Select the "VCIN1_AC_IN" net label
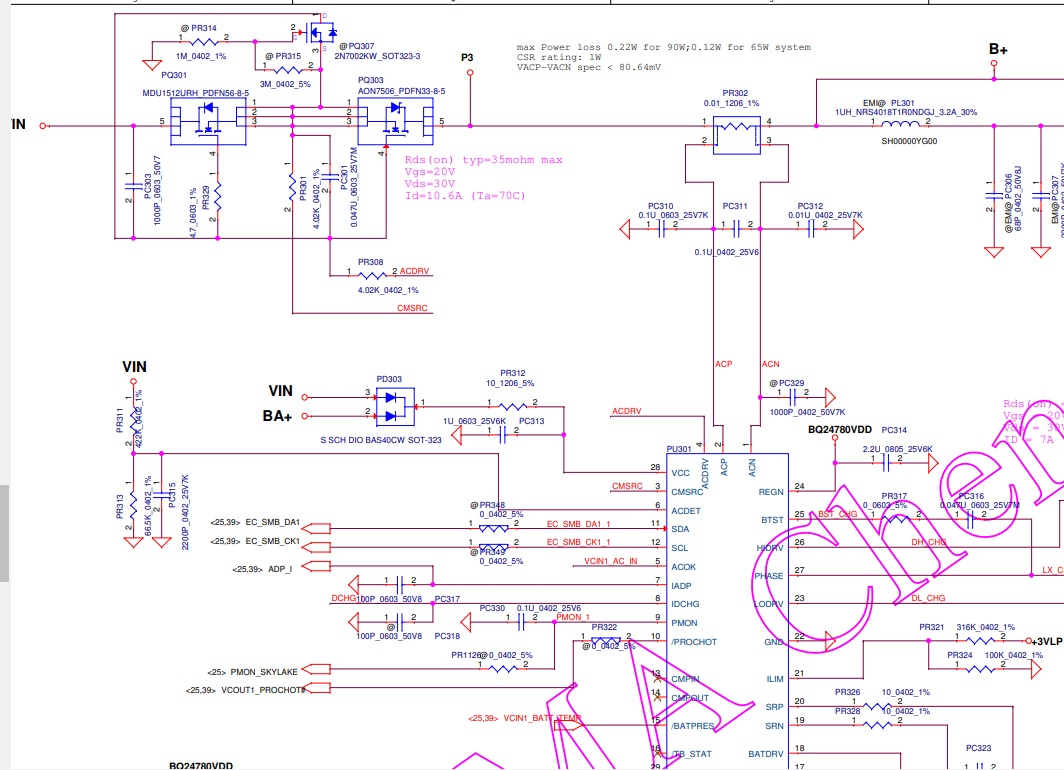Image resolution: width=1064 pixels, height=770 pixels. (x=611, y=561)
